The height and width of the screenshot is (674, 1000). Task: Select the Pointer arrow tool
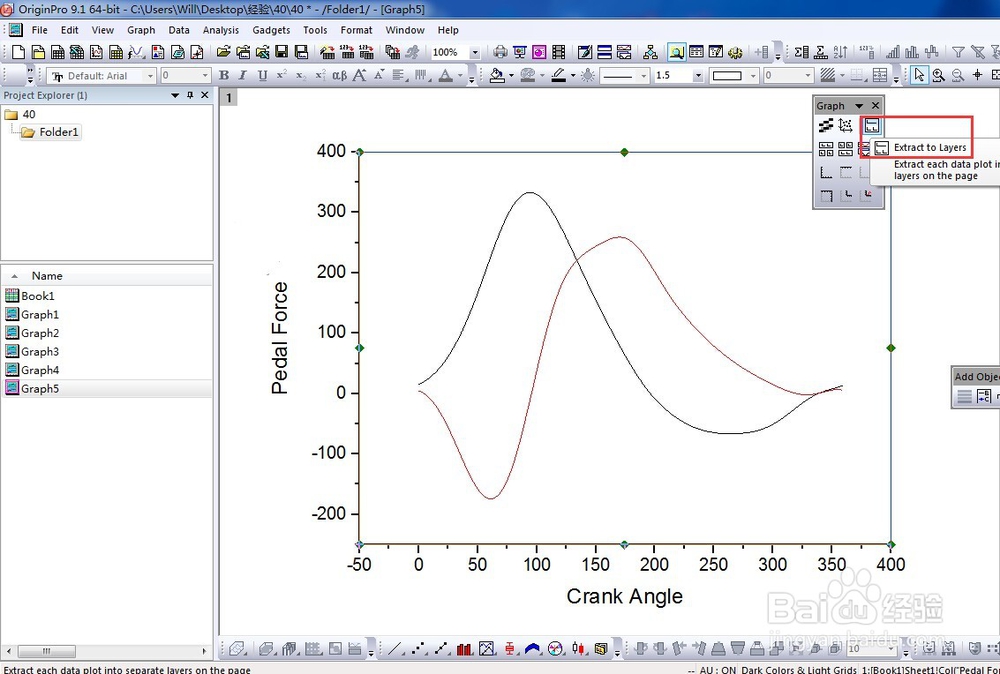pyautogui.click(x=919, y=75)
